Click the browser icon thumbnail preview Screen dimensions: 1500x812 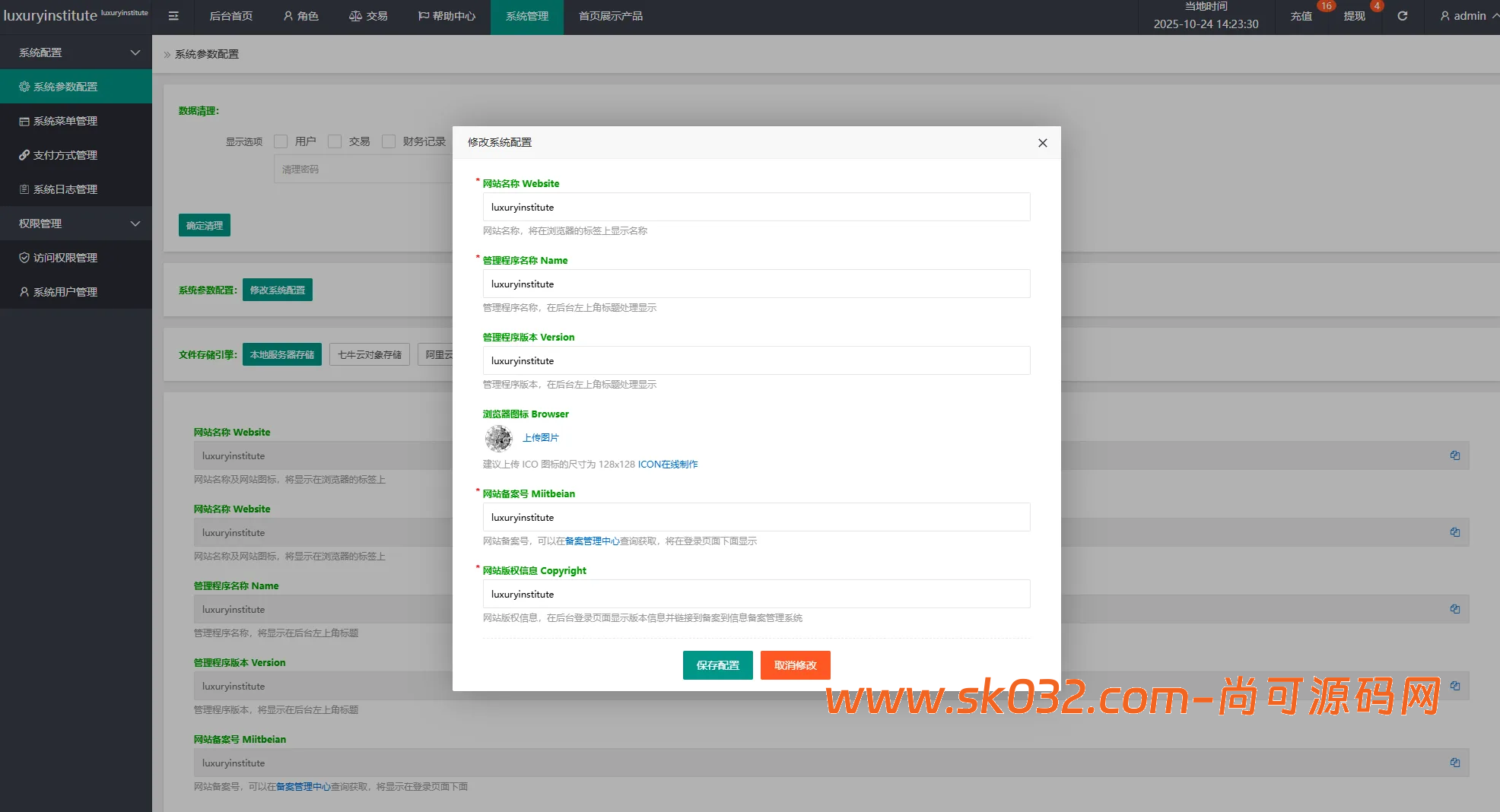tap(499, 438)
